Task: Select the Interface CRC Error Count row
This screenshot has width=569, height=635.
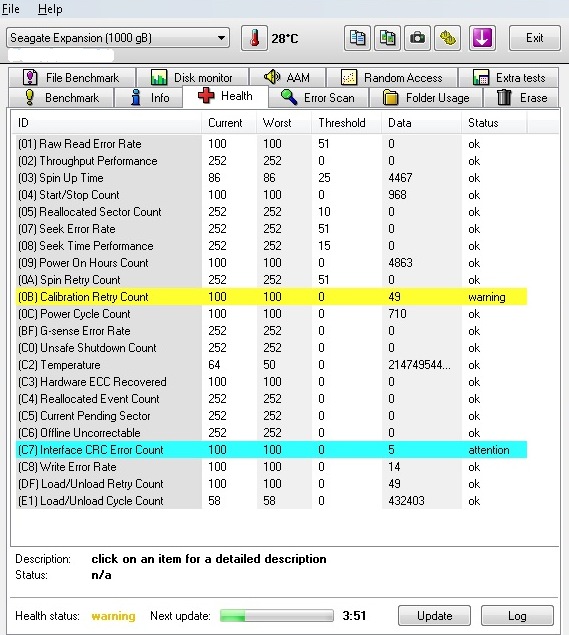Action: (x=271, y=450)
